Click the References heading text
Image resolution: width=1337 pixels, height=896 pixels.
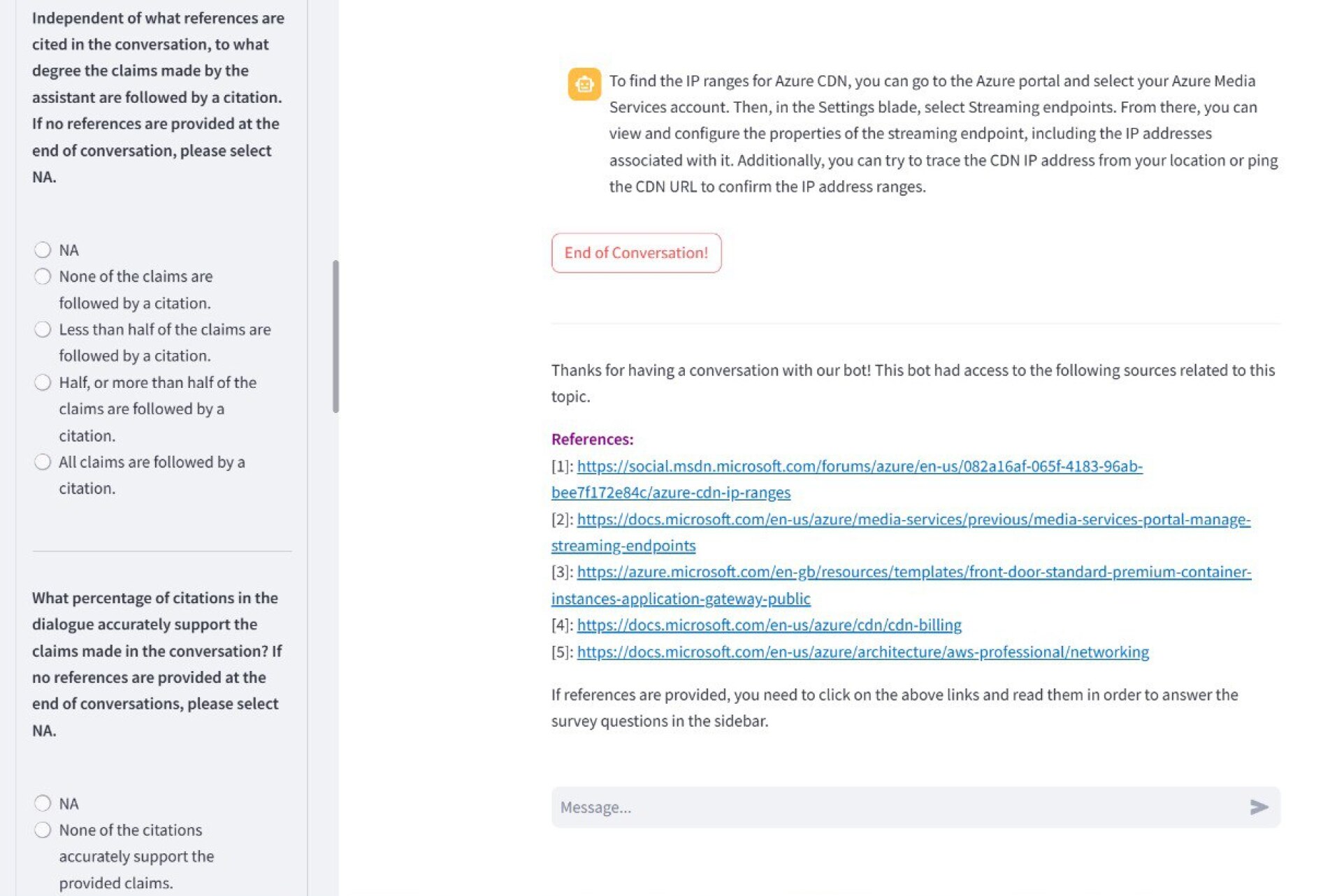click(x=592, y=439)
